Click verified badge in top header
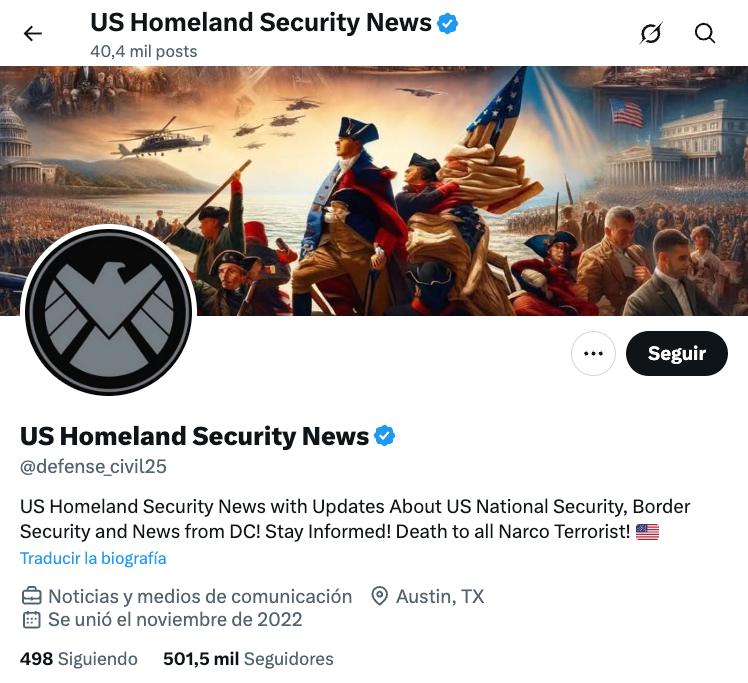The image size is (748, 683). coord(448,24)
